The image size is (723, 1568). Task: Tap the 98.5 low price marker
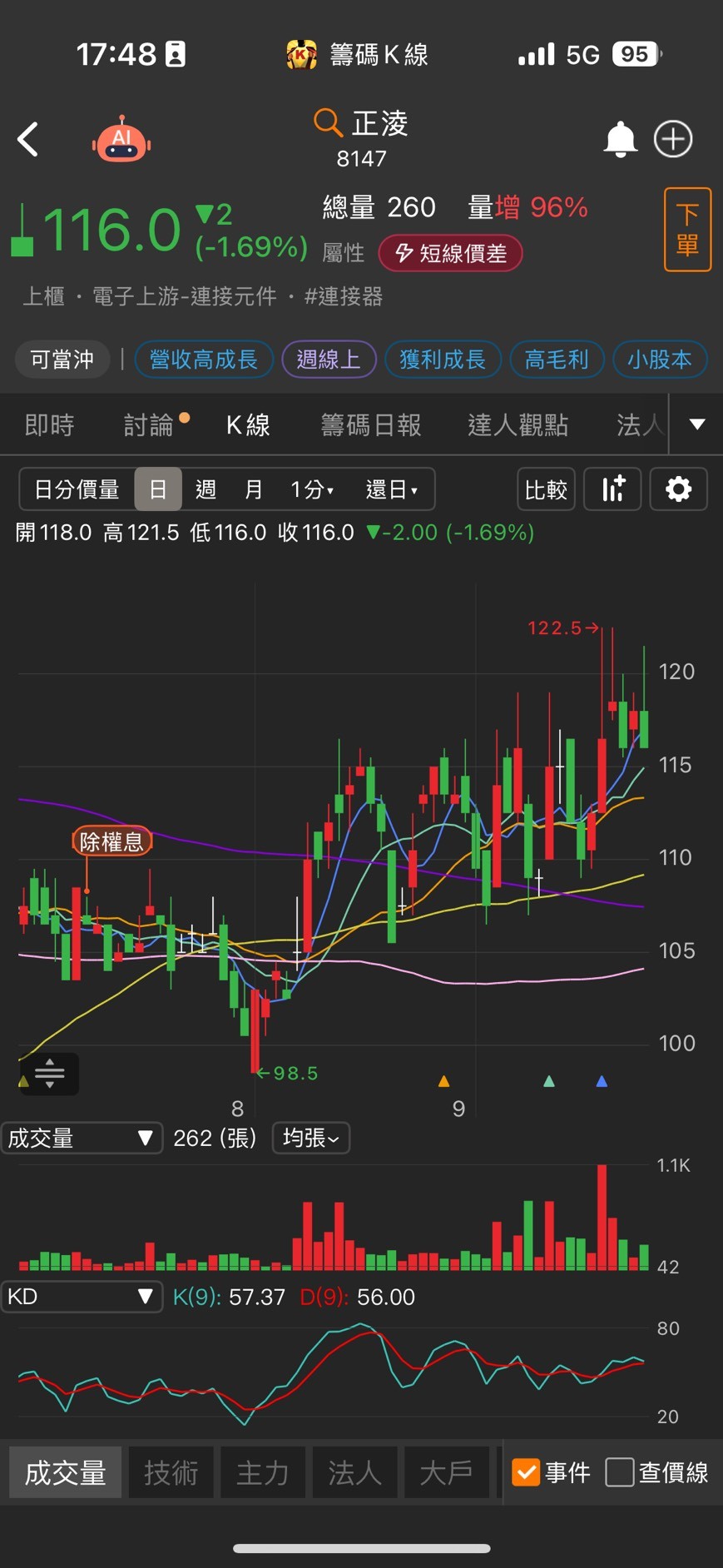coord(288,1073)
